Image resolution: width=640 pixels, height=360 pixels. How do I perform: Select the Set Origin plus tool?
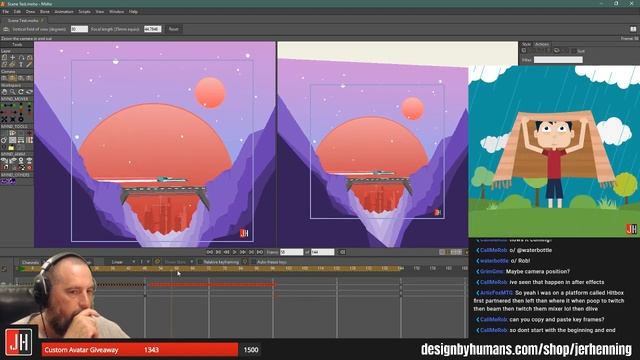(13, 58)
